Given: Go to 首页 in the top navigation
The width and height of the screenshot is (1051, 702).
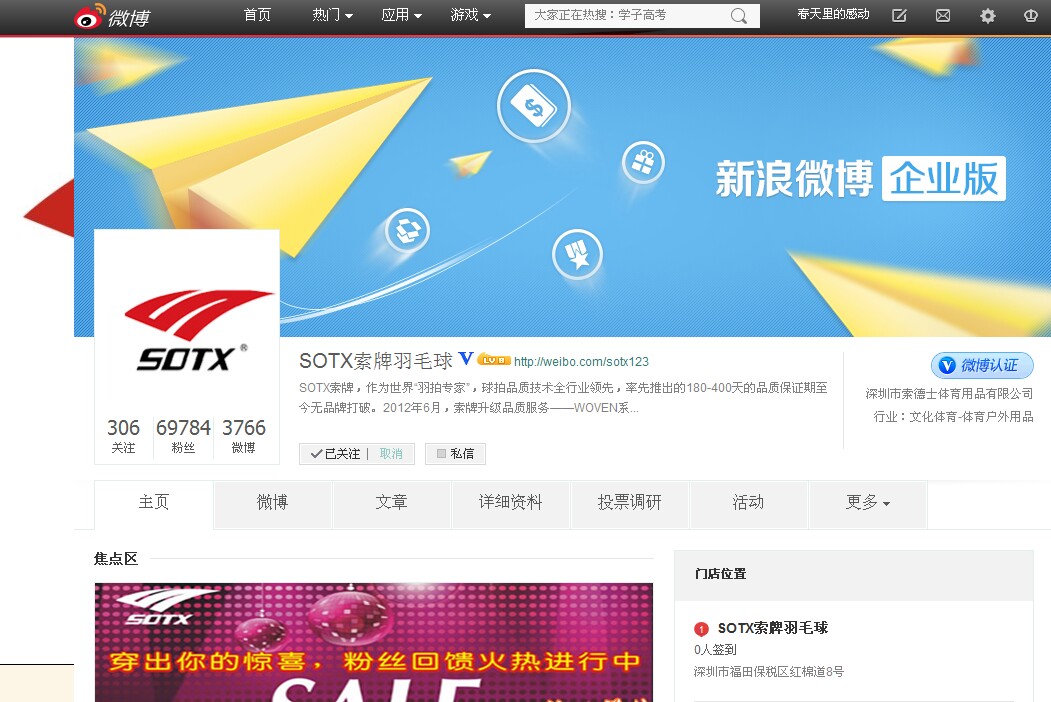Looking at the screenshot, I should click(257, 15).
